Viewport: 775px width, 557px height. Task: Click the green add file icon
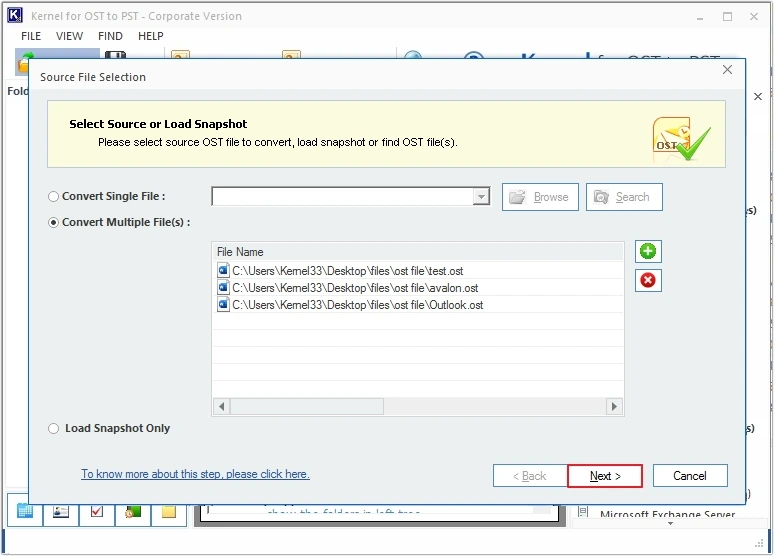click(x=647, y=252)
